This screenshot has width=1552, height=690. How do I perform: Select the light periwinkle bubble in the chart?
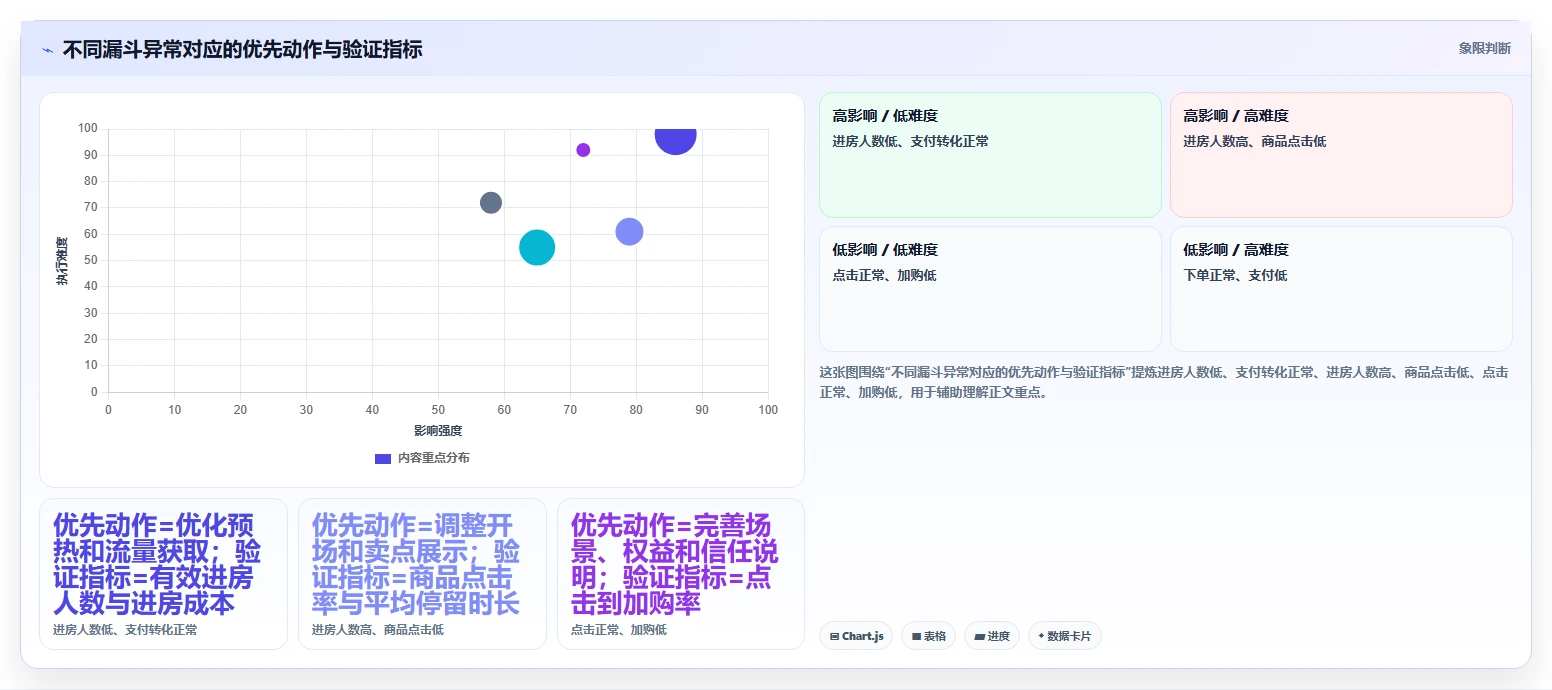tap(629, 231)
